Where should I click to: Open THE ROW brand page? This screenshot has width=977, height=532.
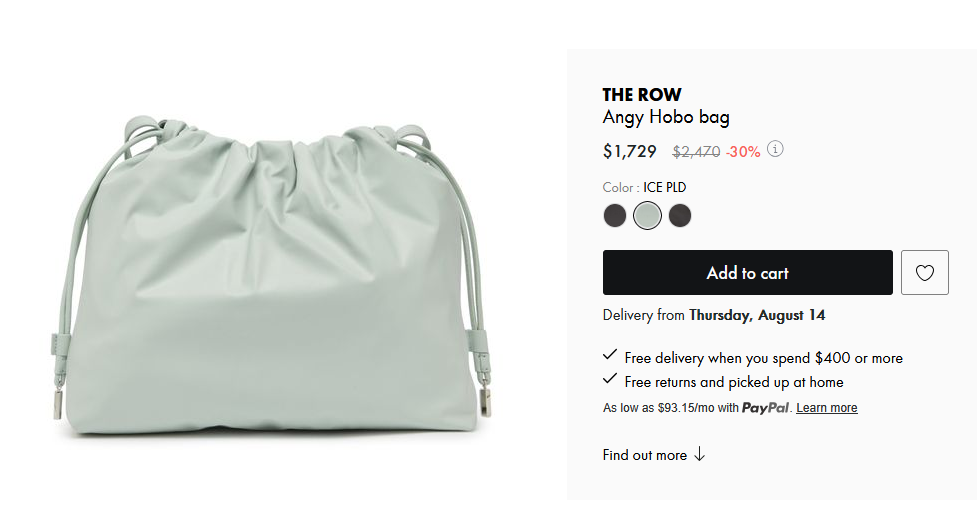click(x=642, y=95)
